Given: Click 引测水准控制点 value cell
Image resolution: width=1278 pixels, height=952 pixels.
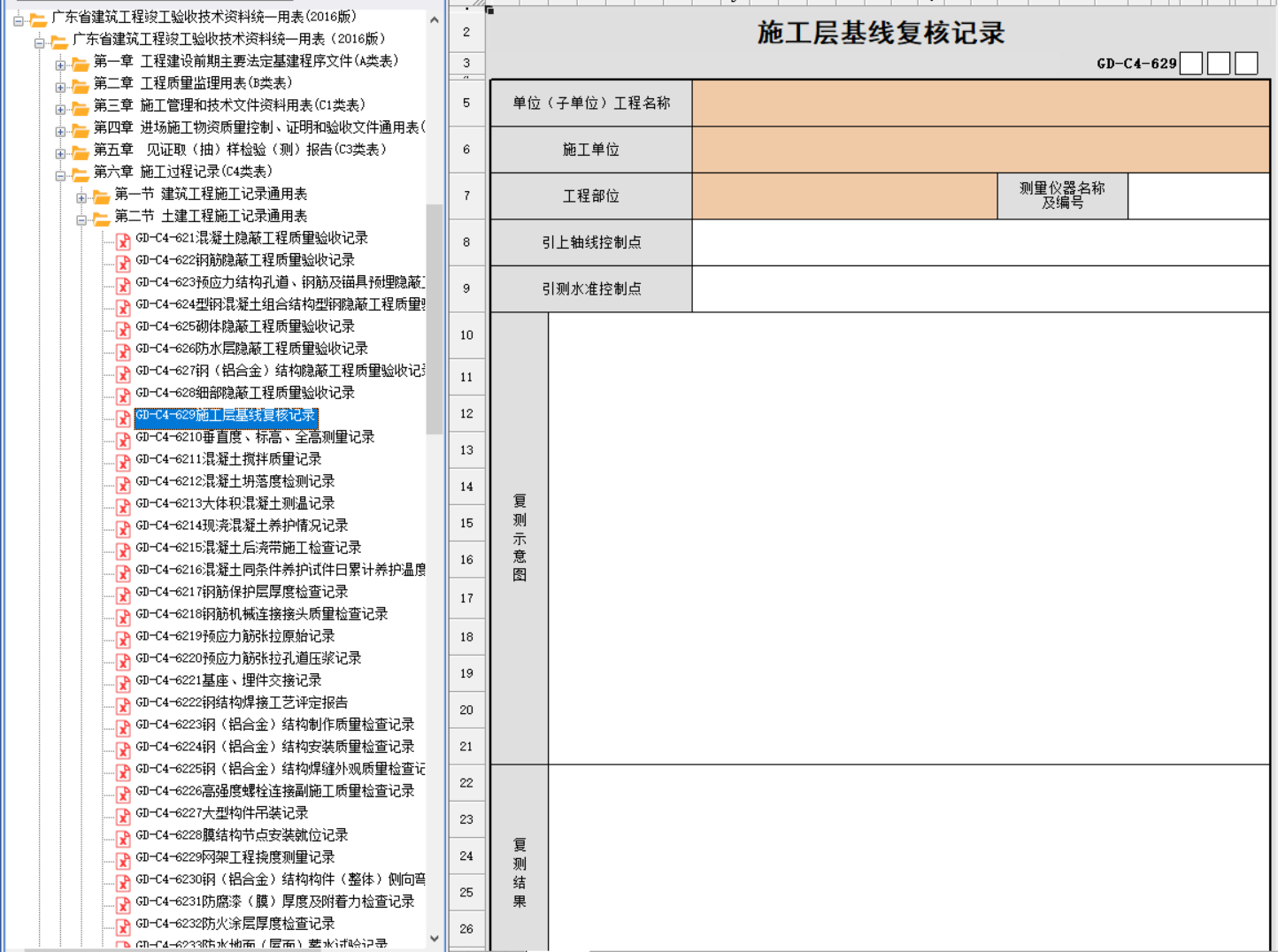Looking at the screenshot, I should click(981, 288).
